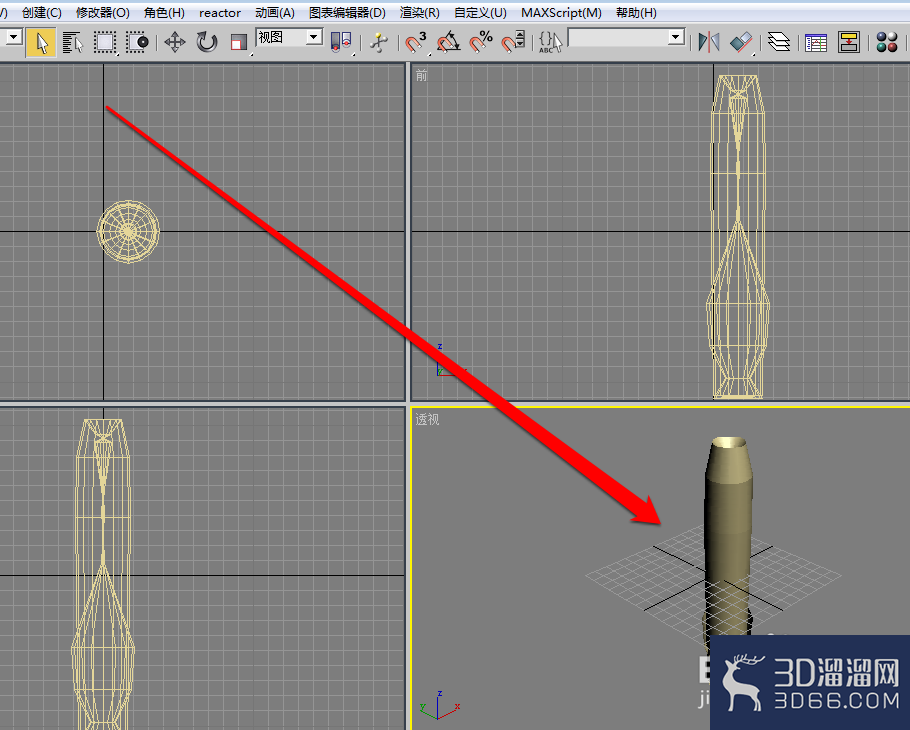Toggle the Window/Crossing selection icon
Image resolution: width=910 pixels, height=730 pixels.
[137, 42]
